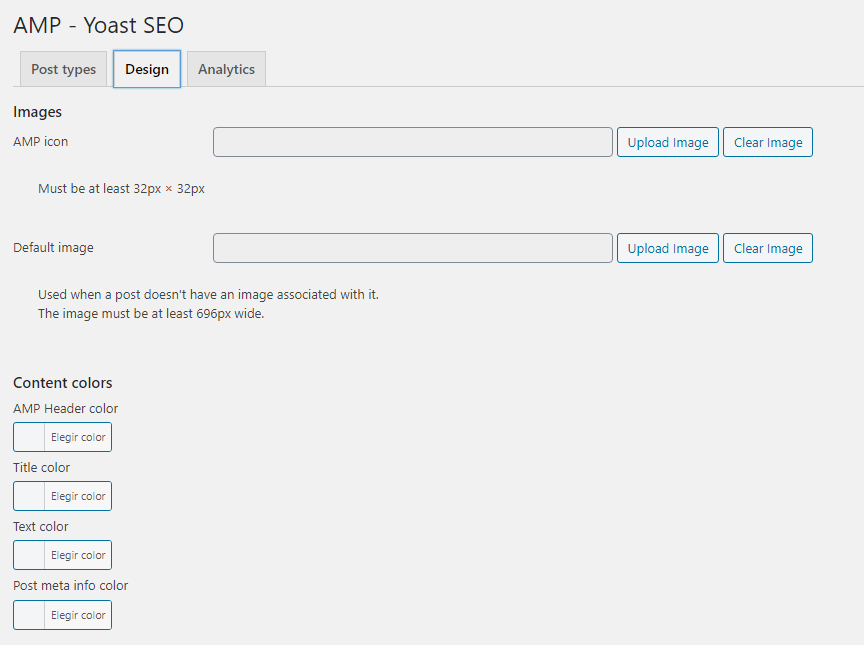Viewport: 864px width, 645px height.
Task: Switch to the Post types tab
Action: pyautogui.click(x=63, y=69)
